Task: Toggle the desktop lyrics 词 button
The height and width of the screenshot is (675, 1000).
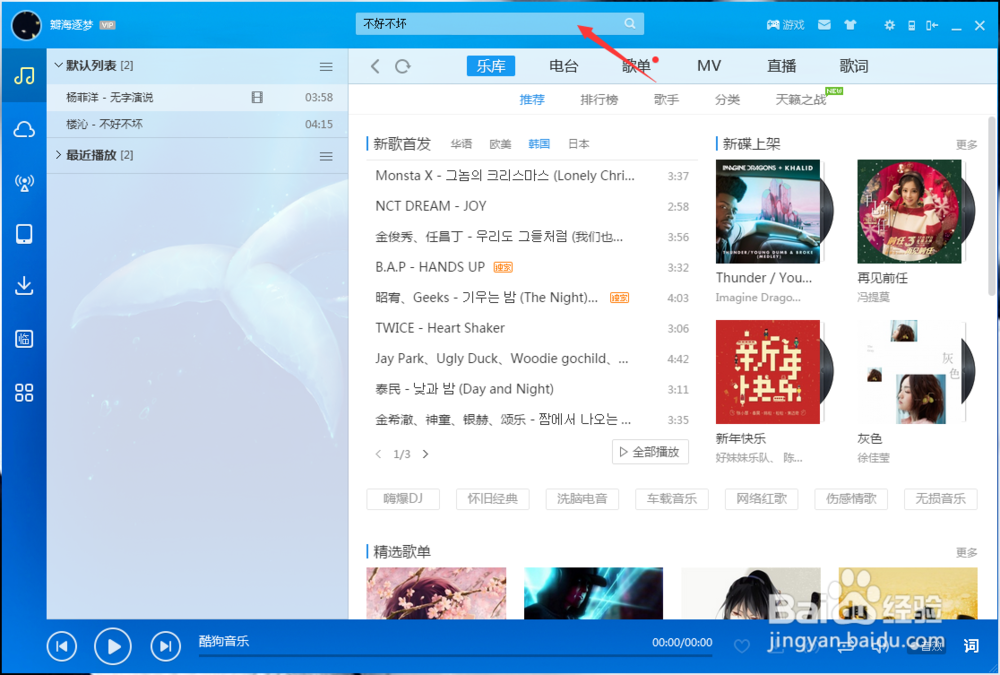Action: (x=971, y=646)
